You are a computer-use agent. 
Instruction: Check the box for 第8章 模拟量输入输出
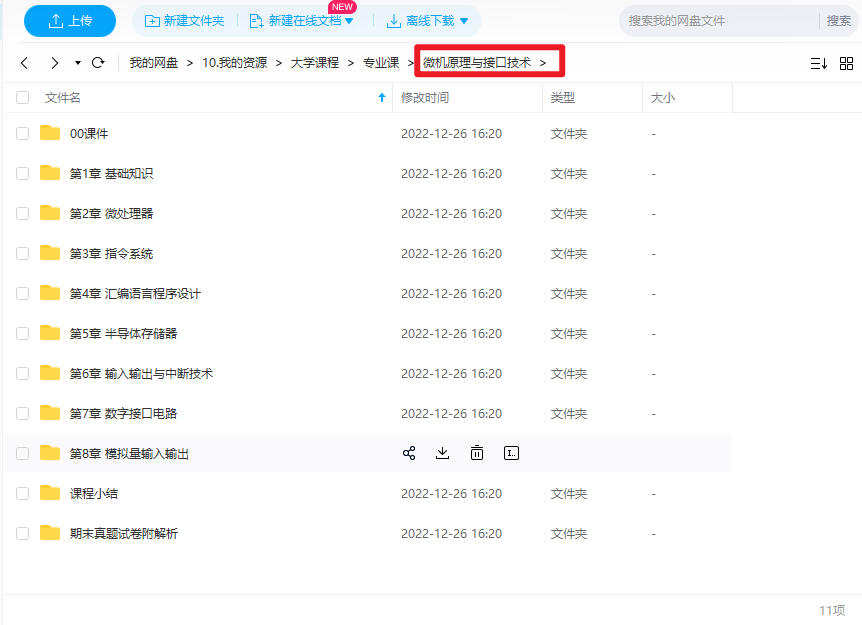23,453
